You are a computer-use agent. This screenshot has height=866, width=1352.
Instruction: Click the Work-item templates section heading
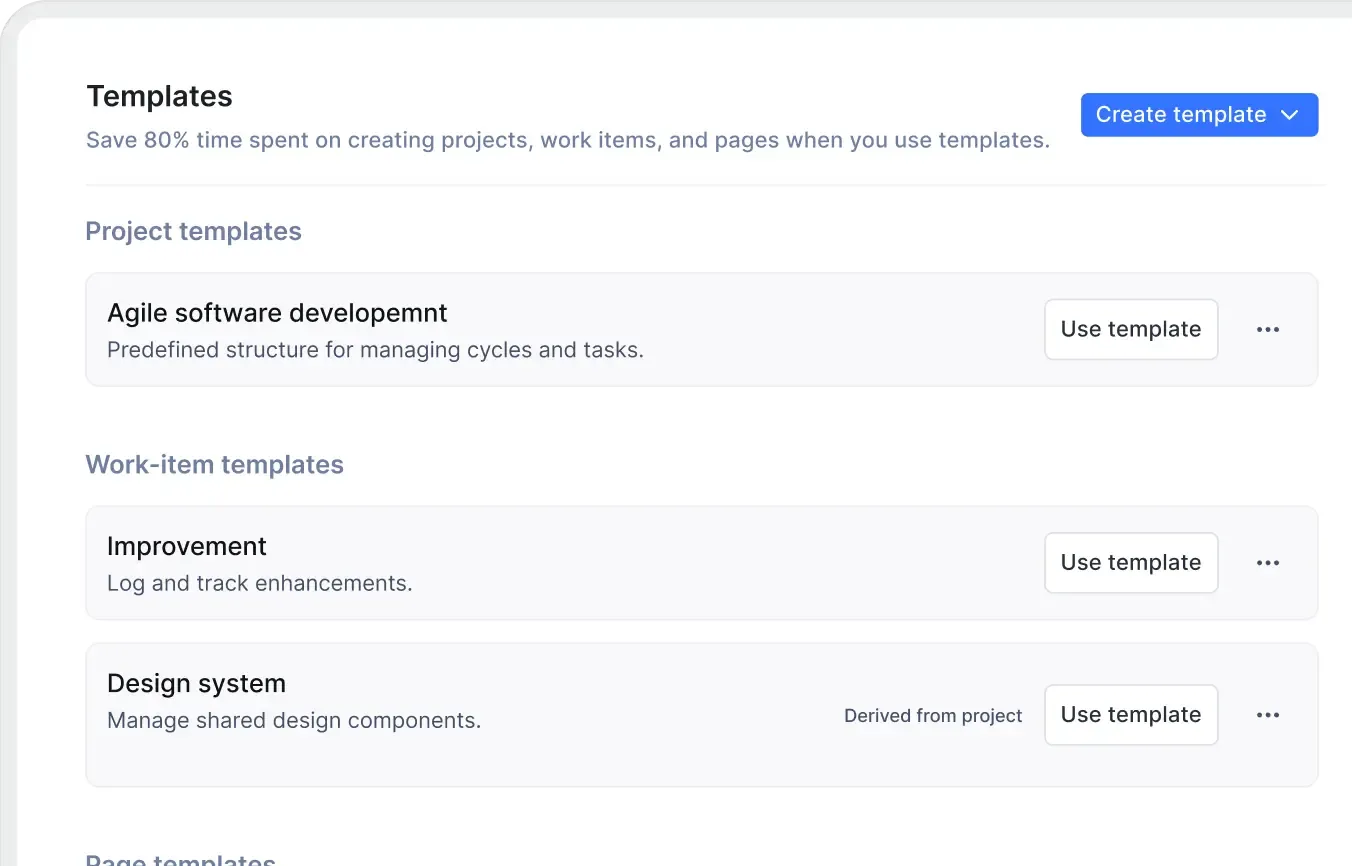coord(214,465)
